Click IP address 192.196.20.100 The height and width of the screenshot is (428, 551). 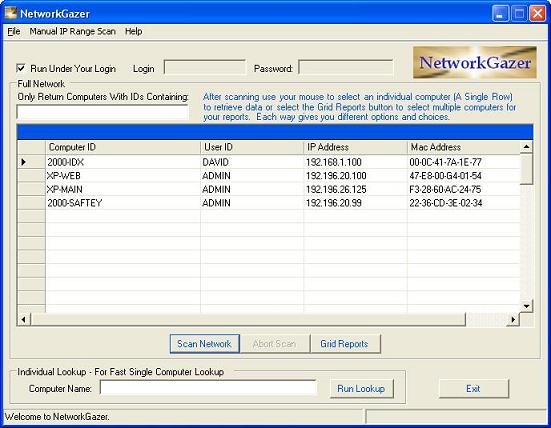tap(355, 176)
